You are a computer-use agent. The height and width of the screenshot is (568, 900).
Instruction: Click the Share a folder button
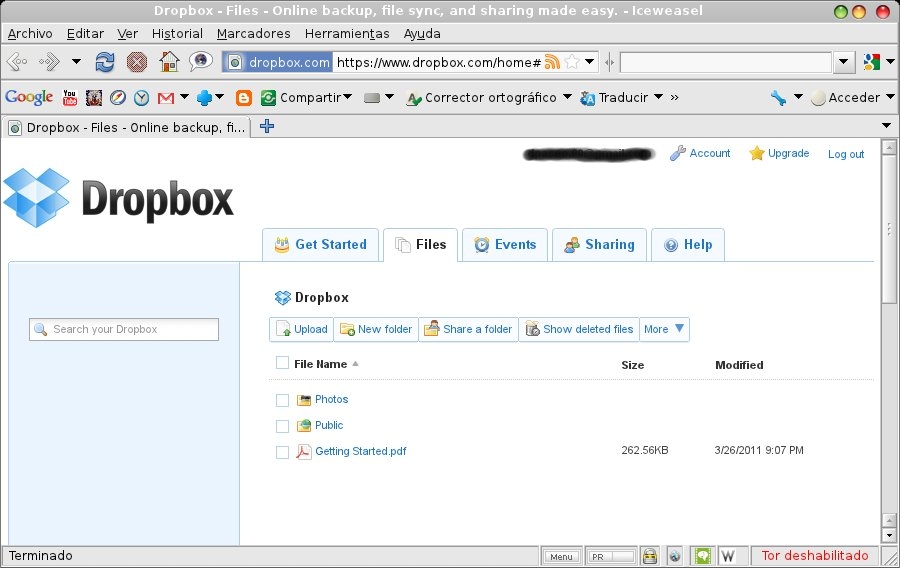click(468, 329)
